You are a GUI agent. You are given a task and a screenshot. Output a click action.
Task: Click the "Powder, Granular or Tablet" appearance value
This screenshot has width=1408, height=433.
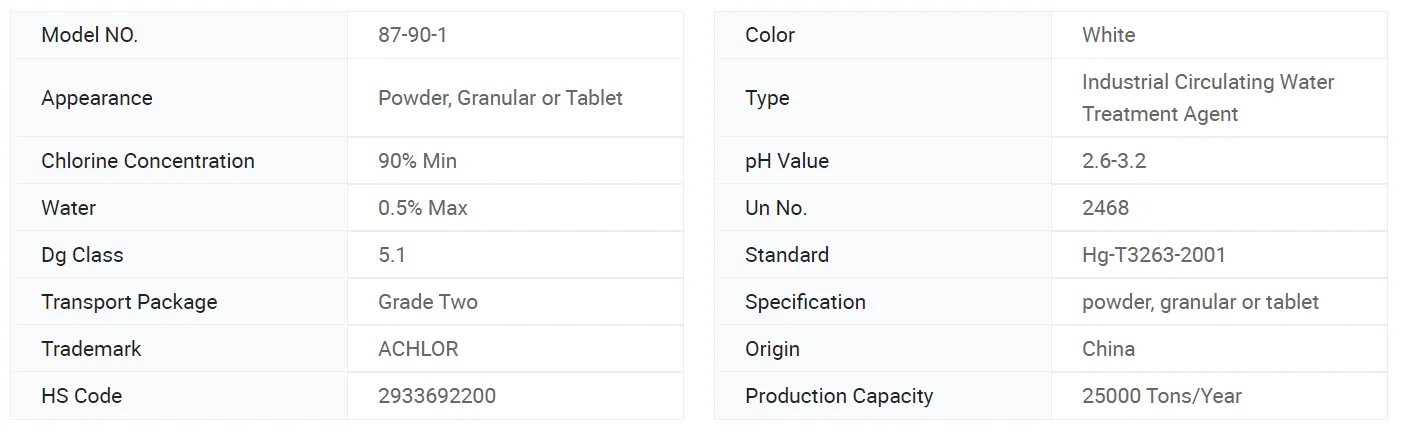tap(500, 98)
